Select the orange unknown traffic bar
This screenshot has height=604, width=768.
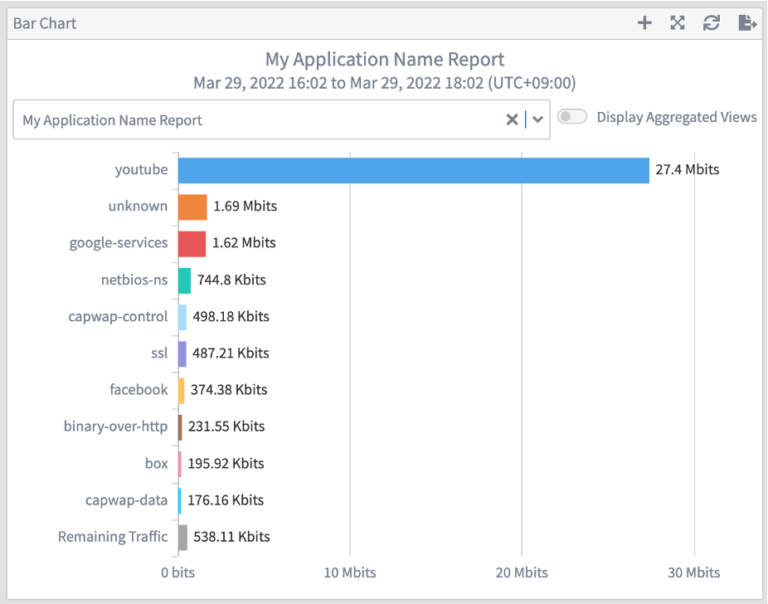tap(192, 207)
